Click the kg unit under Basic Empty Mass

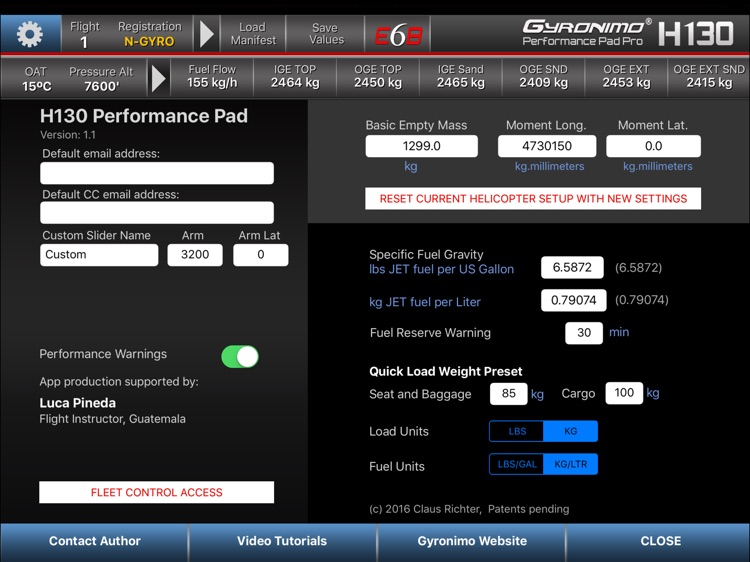tap(410, 166)
